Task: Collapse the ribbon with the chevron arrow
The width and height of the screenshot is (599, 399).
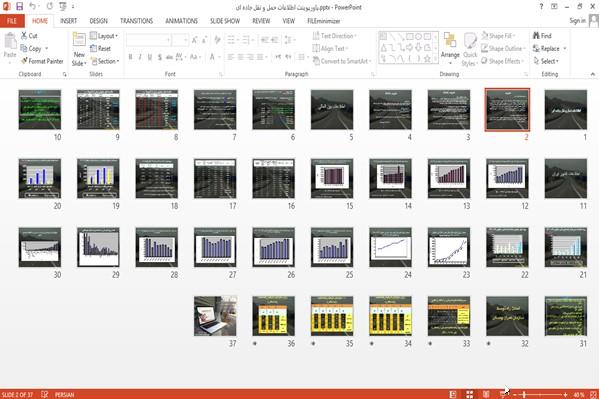Action: (593, 74)
